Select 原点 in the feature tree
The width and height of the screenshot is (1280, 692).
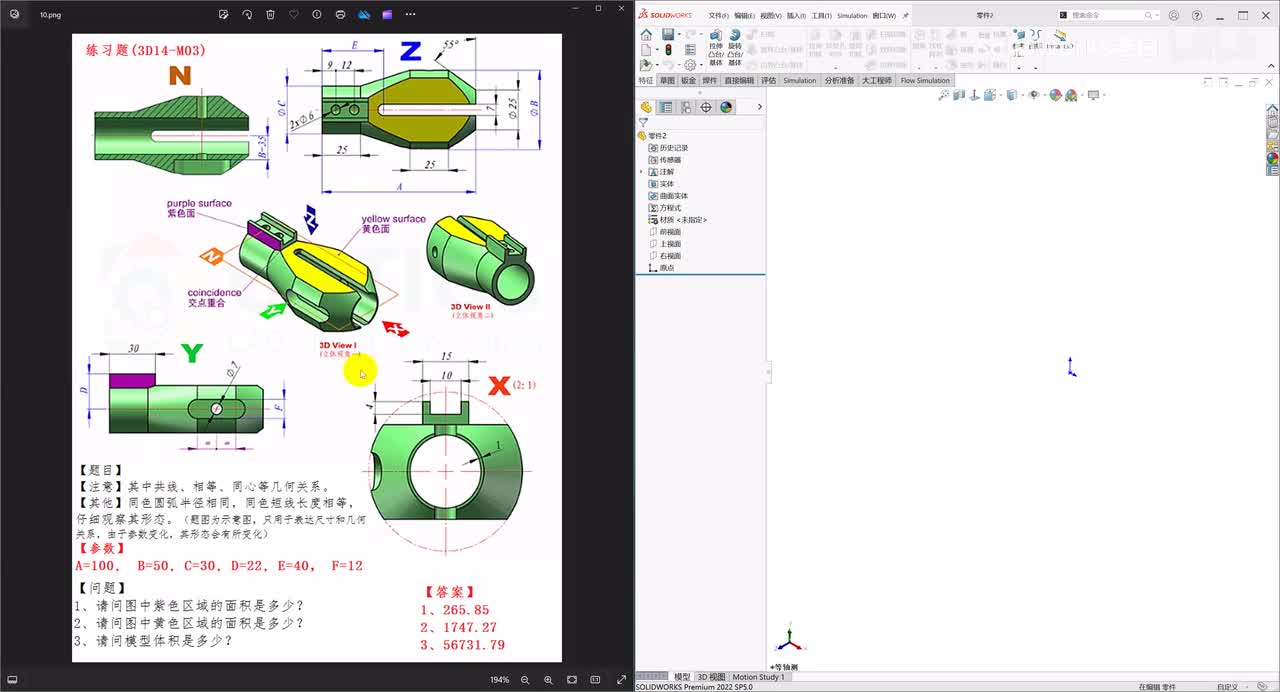pos(662,268)
